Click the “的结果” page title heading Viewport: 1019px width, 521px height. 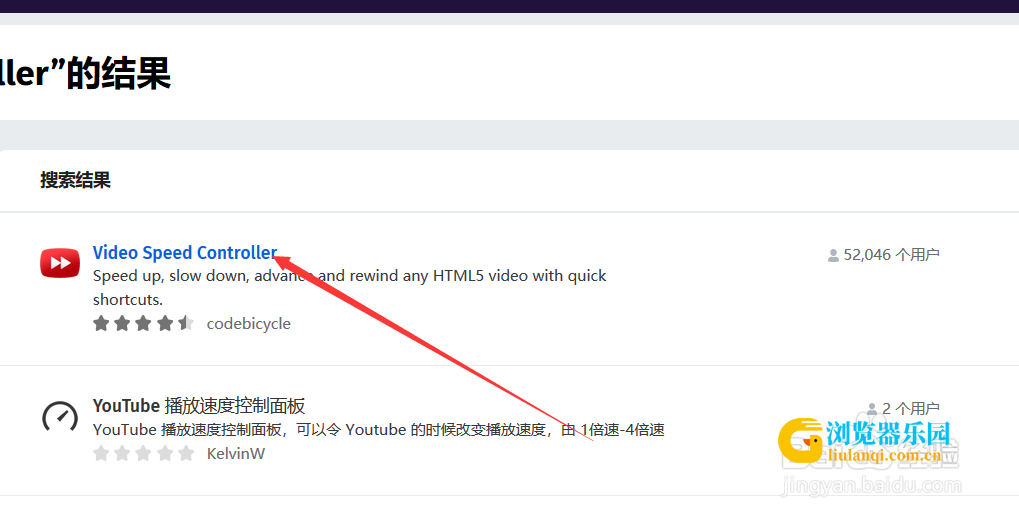[x=85, y=73]
